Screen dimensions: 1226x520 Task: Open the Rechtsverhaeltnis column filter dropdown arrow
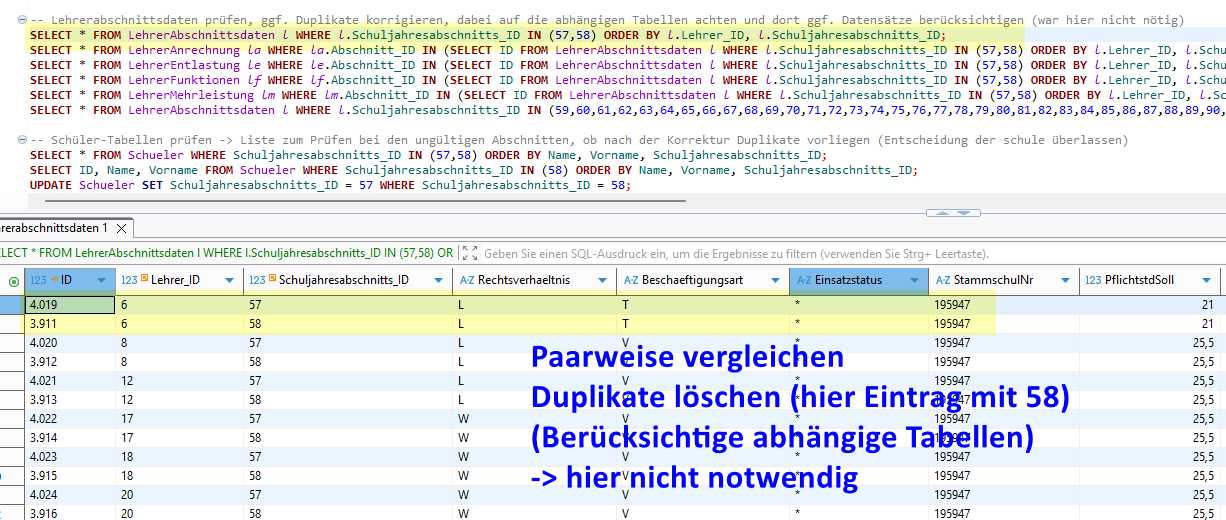pos(603,281)
